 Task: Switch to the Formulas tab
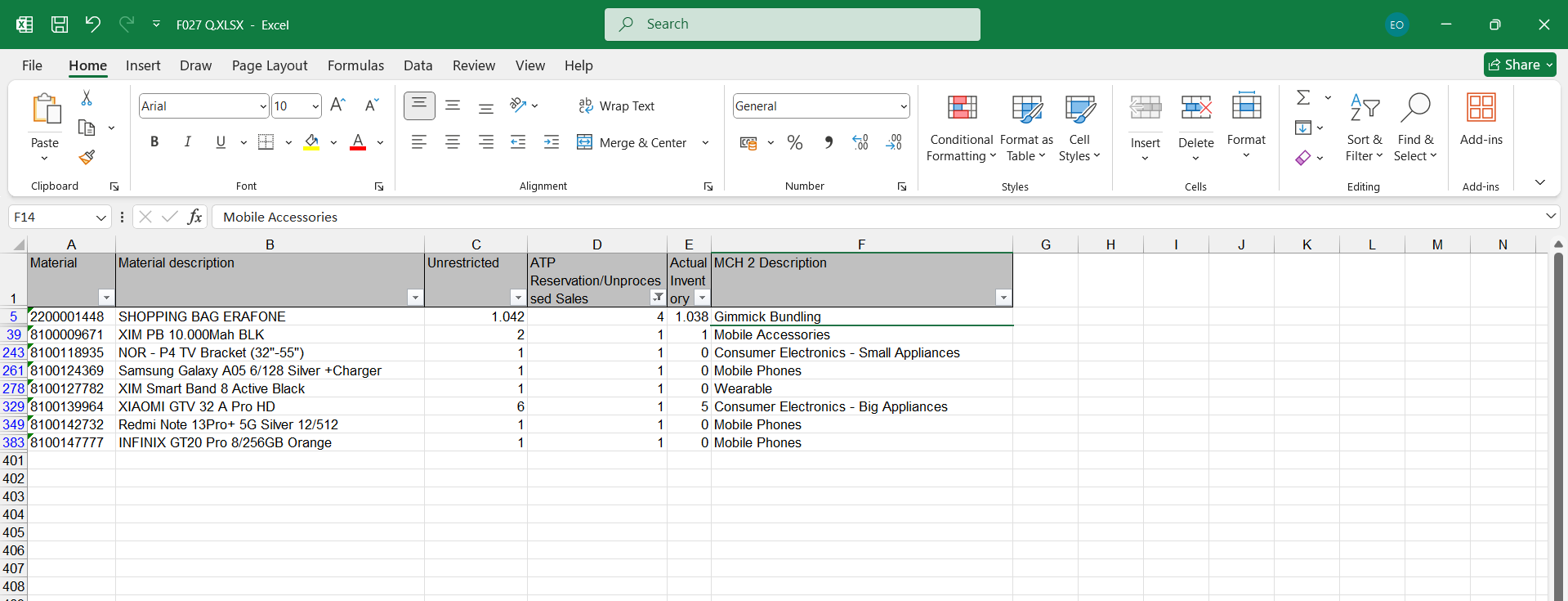(355, 65)
